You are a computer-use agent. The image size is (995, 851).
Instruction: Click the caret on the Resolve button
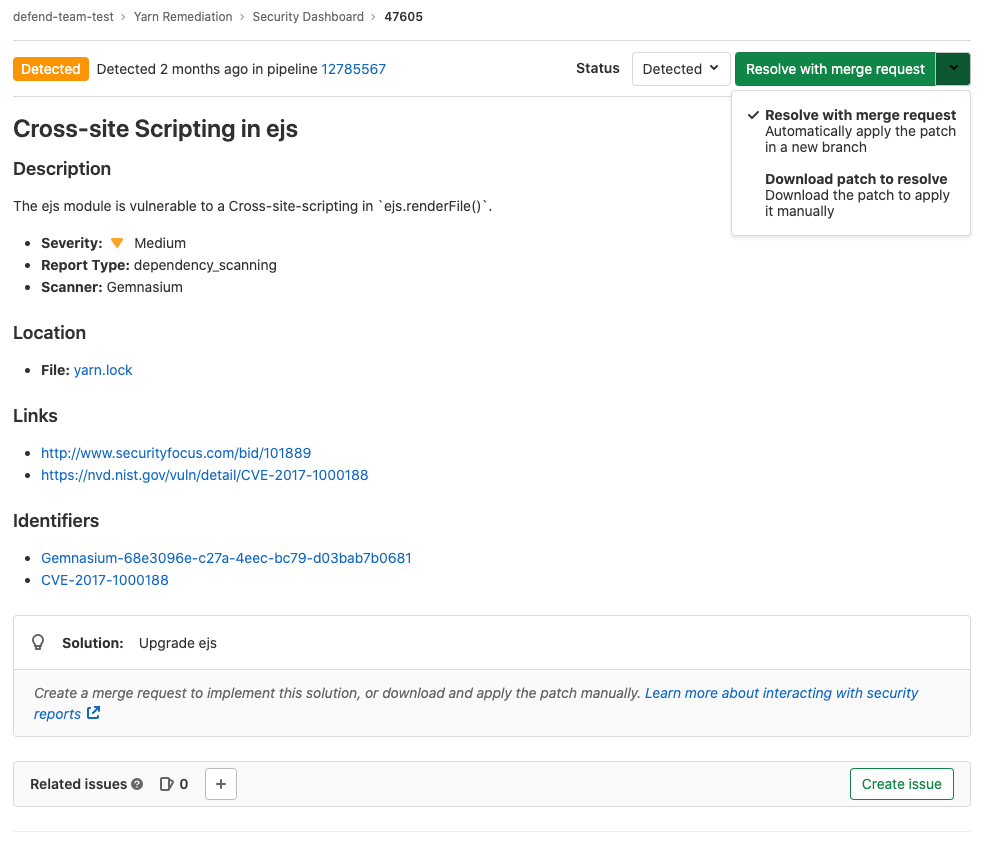(953, 68)
